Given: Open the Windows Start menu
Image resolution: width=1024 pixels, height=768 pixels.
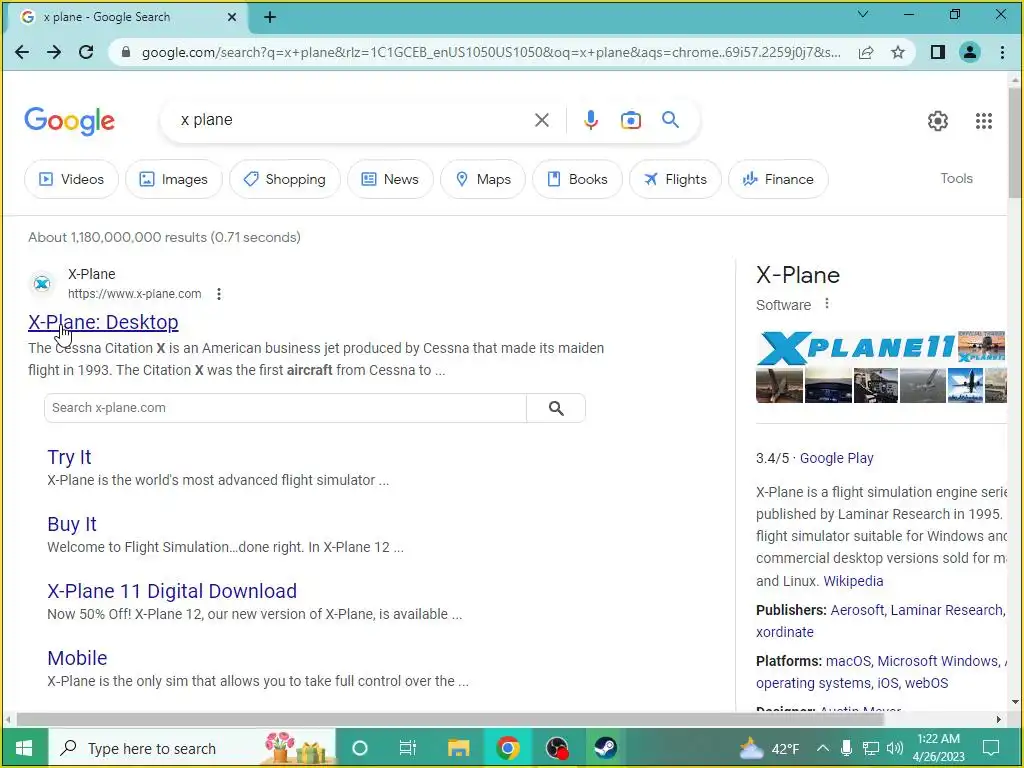Looking at the screenshot, I should (24, 748).
